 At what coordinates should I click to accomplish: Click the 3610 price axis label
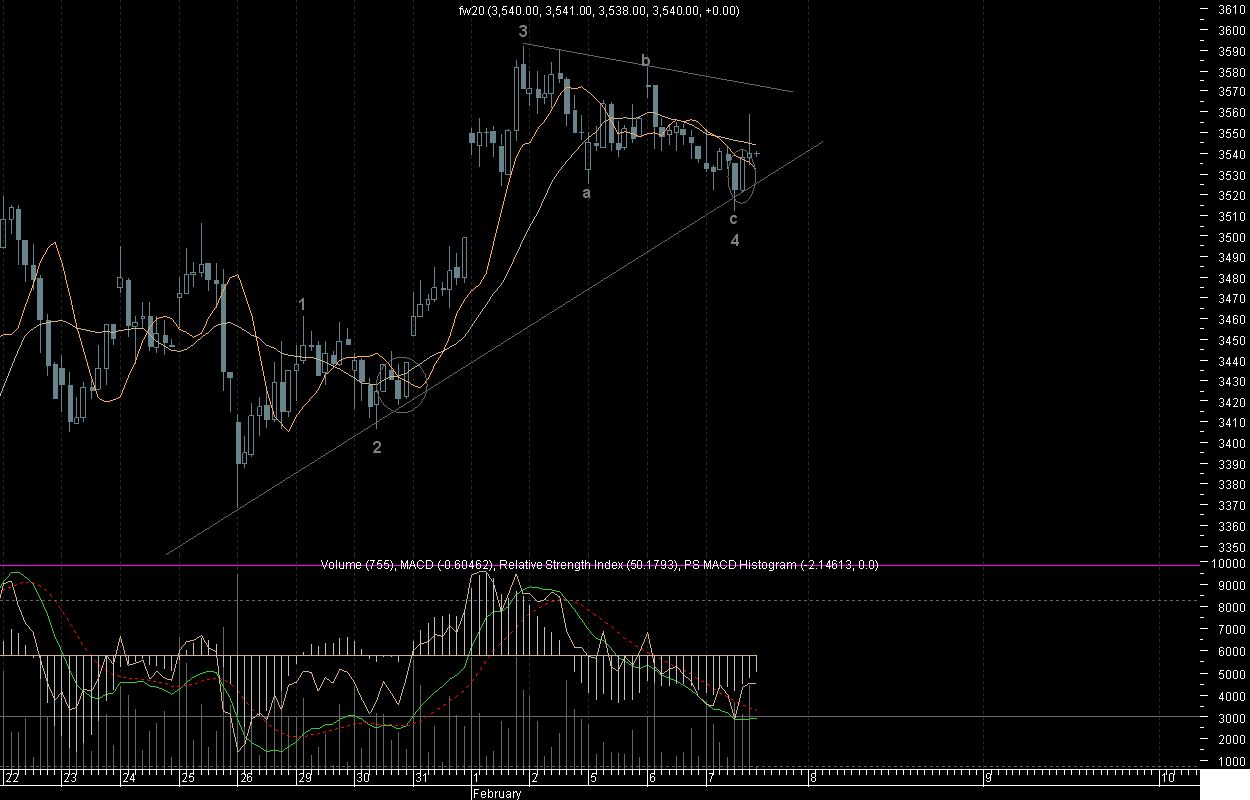tap(1231, 10)
